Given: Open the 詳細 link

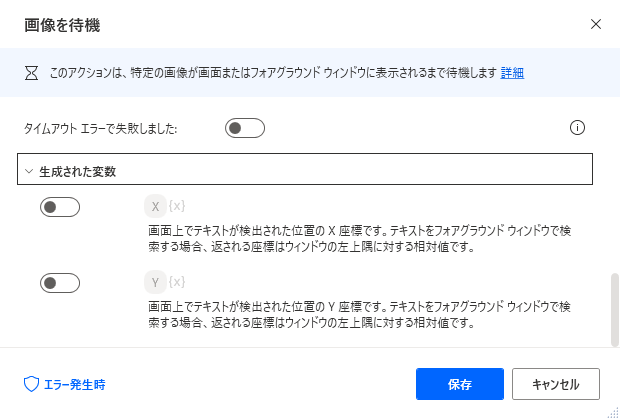Looking at the screenshot, I should point(512,72).
